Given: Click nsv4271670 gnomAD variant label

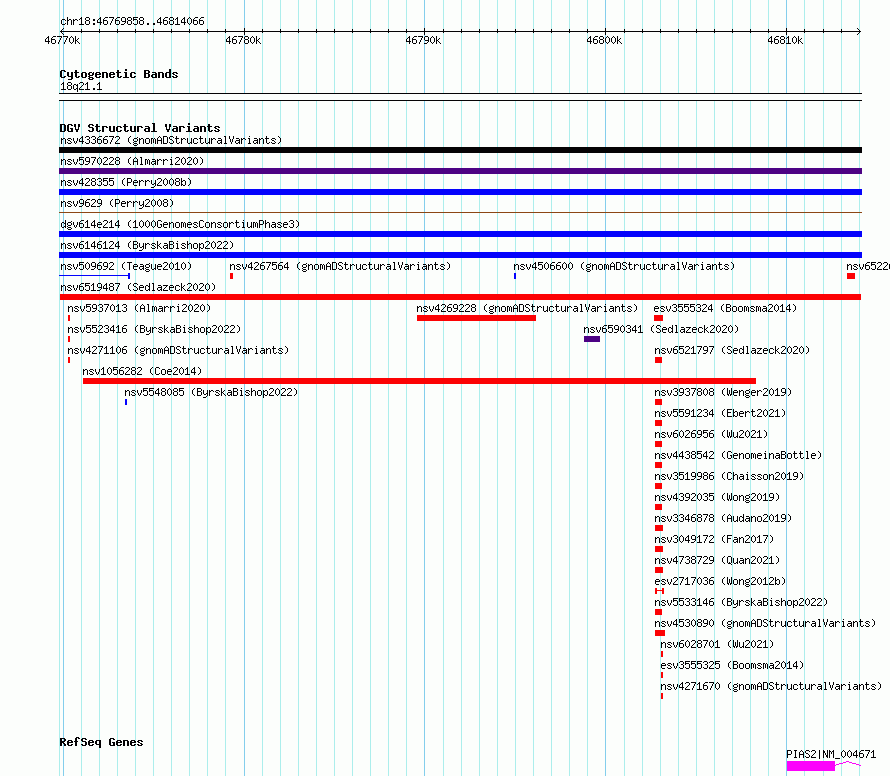Looking at the screenshot, I should point(771,686).
